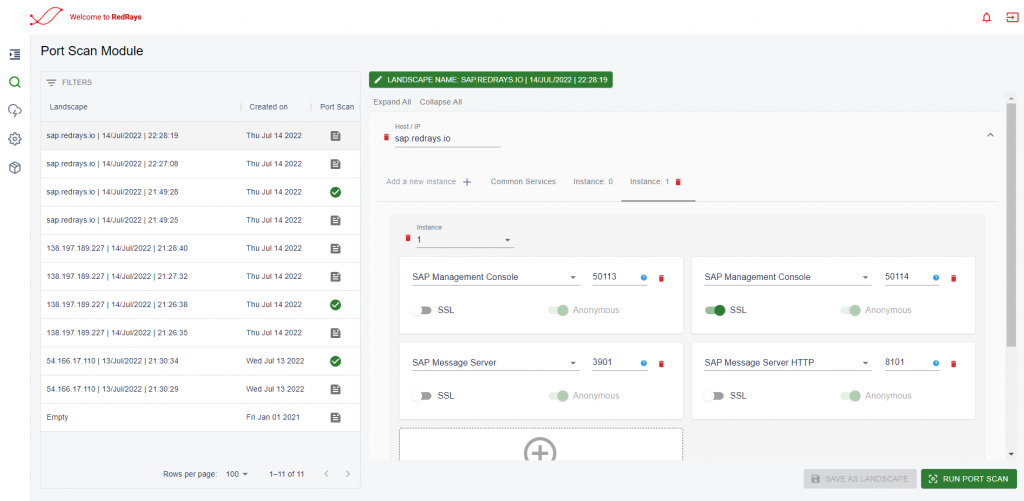Open SAP Message Server HTTP service dropdown
1024x501 pixels.
coord(788,363)
